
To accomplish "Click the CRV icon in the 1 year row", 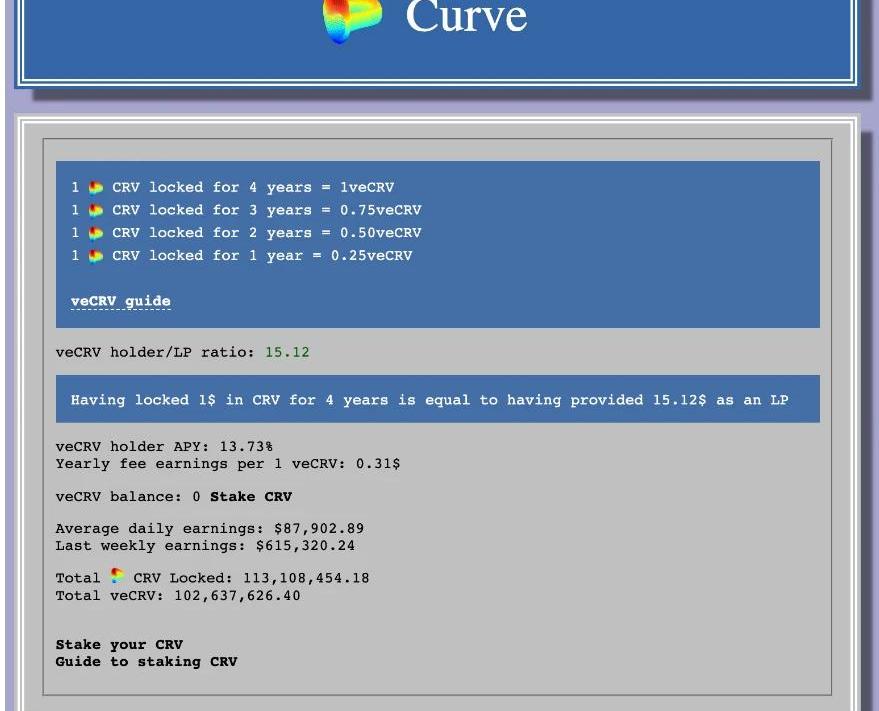I will 96,256.
